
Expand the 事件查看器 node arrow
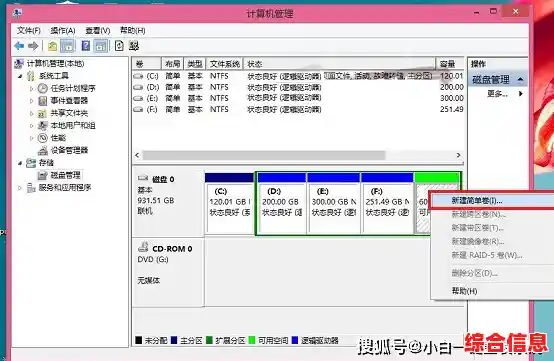point(31,101)
